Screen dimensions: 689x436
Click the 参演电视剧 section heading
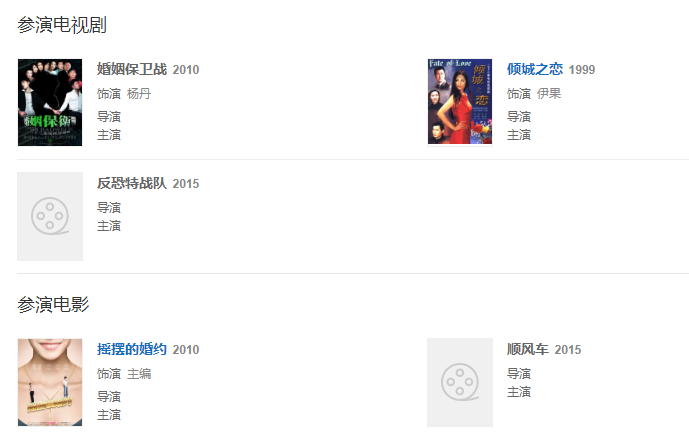tap(62, 25)
